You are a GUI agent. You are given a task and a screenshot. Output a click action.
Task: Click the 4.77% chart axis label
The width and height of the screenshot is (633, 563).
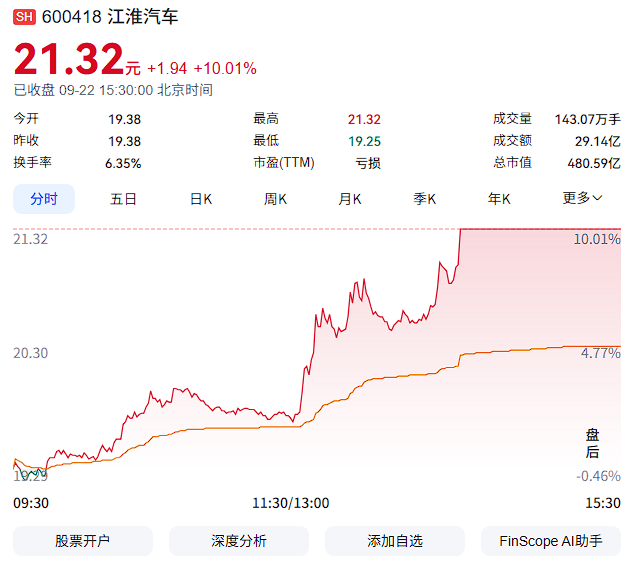[x=601, y=354]
